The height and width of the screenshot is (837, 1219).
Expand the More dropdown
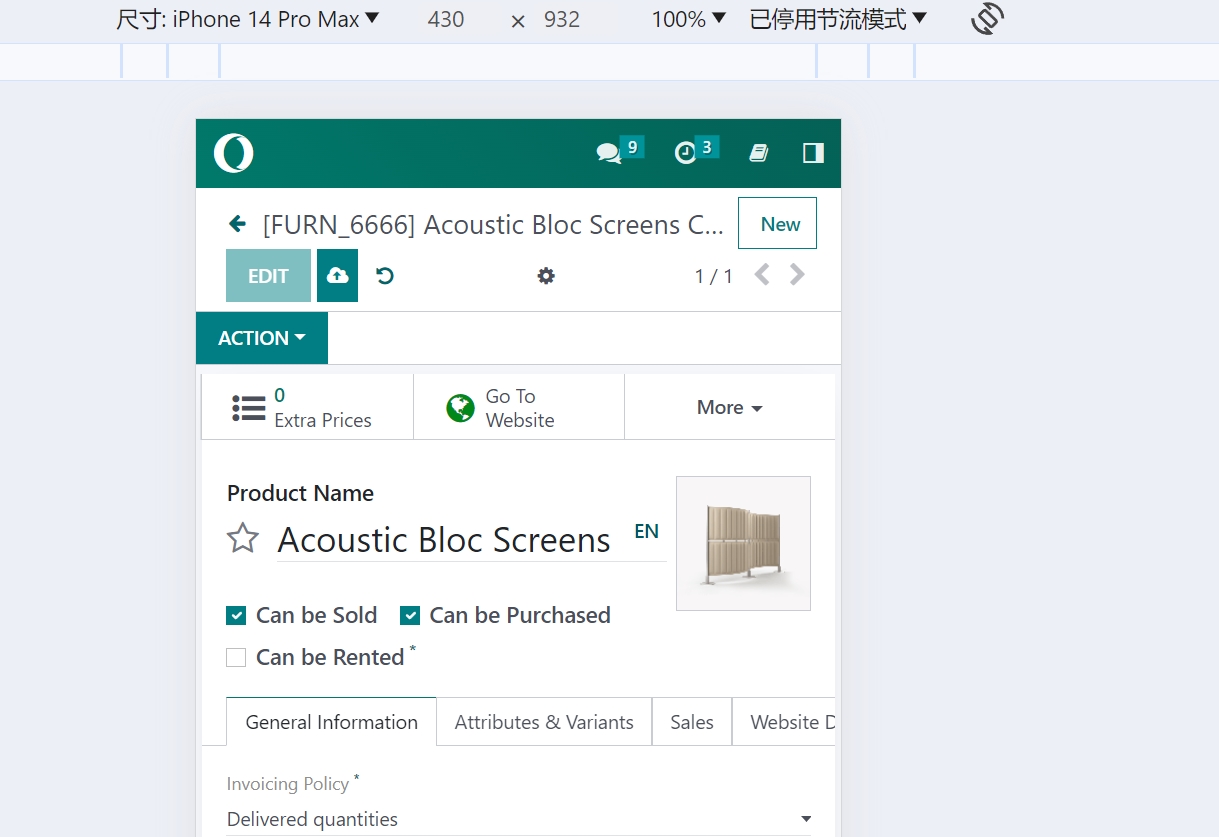[730, 407]
